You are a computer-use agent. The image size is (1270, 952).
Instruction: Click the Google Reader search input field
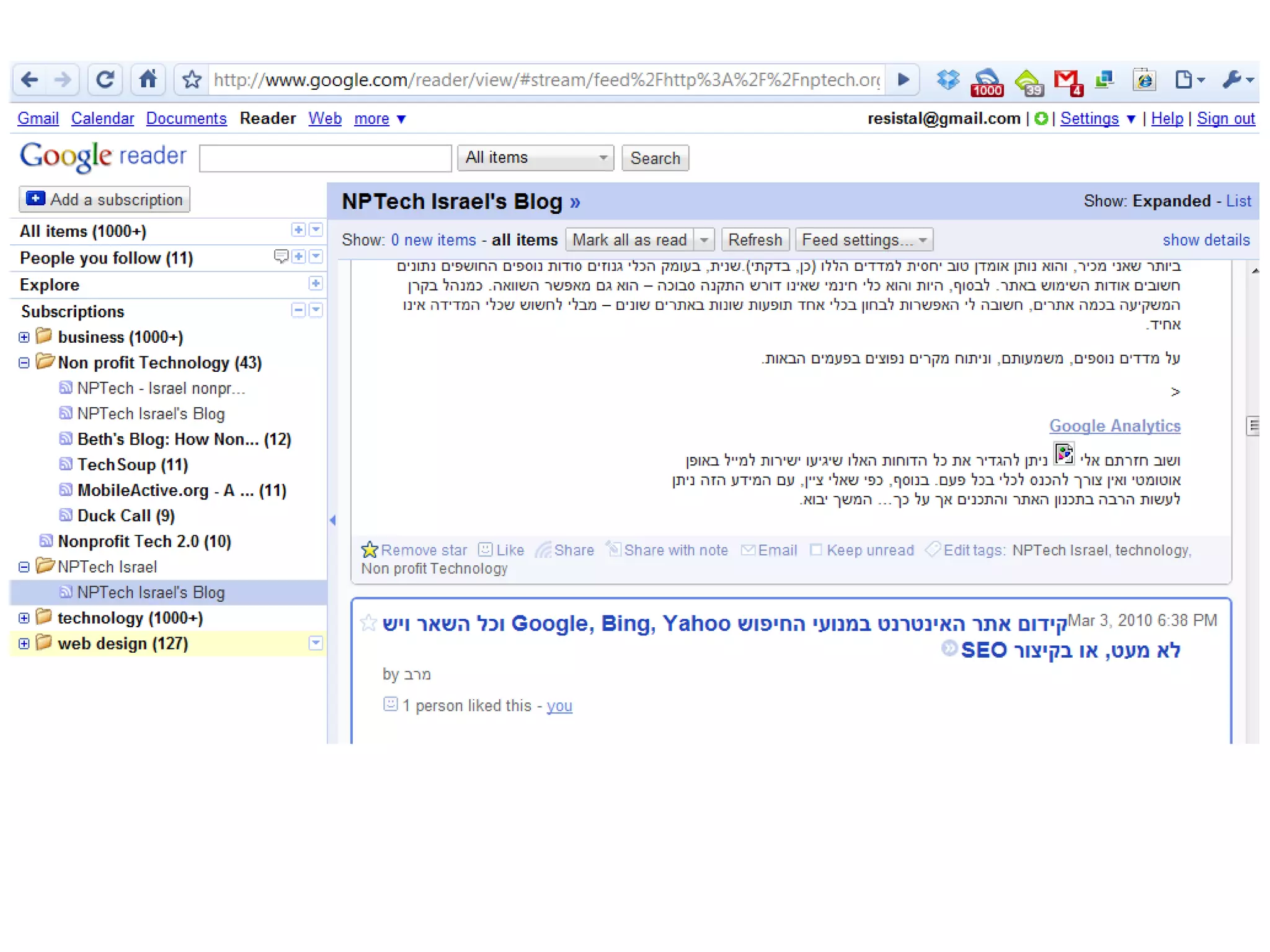pyautogui.click(x=325, y=158)
